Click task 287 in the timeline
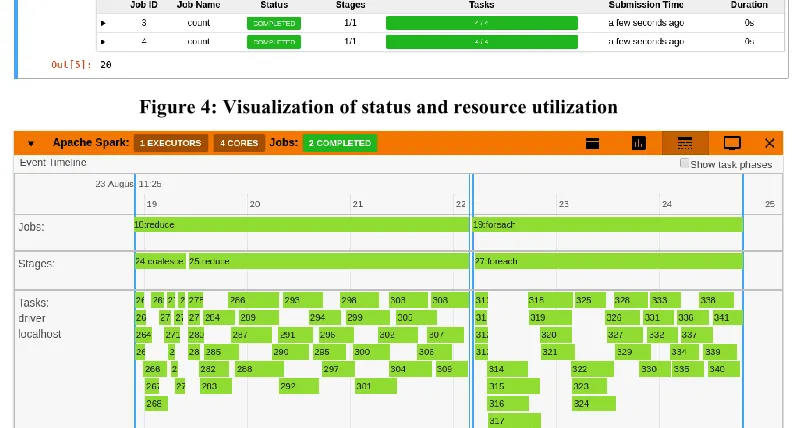This screenshot has width=792, height=428. pyautogui.click(x=252, y=335)
